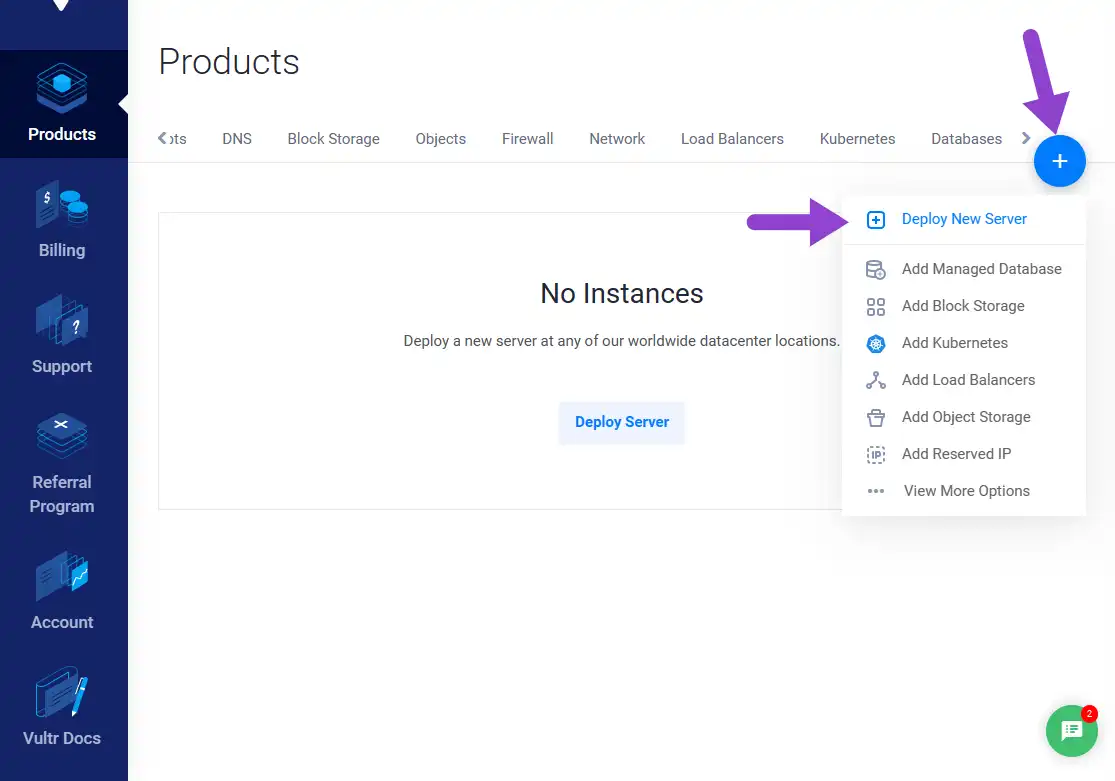This screenshot has height=781, width=1115.
Task: Switch to the Objects tab
Action: [x=441, y=139]
